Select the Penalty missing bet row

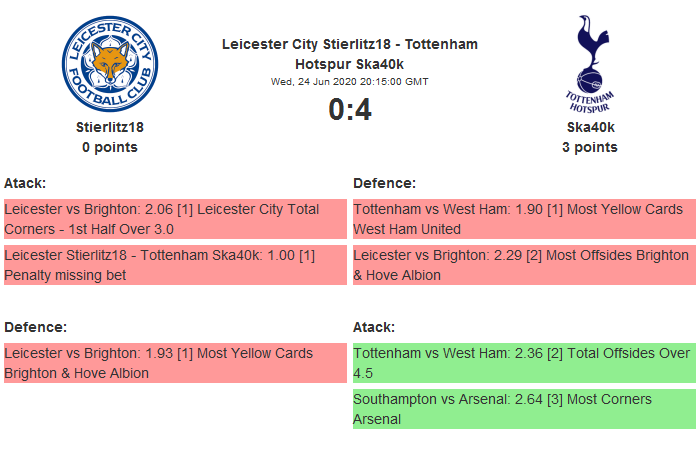pos(175,265)
